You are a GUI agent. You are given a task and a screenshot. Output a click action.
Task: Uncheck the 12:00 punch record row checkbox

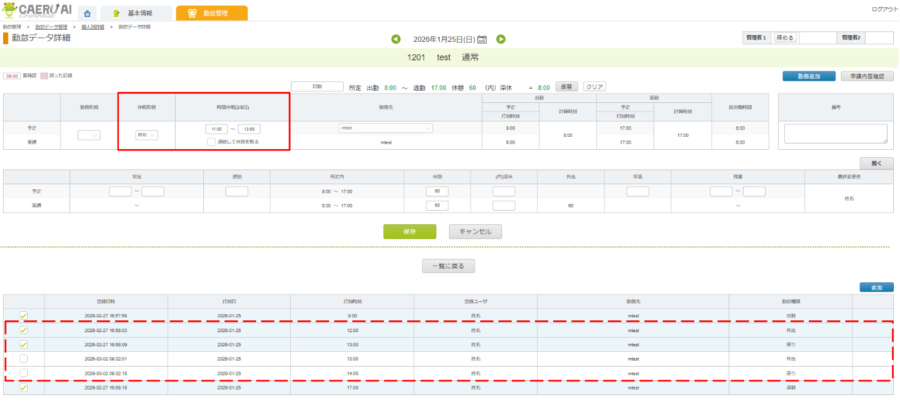[24, 329]
